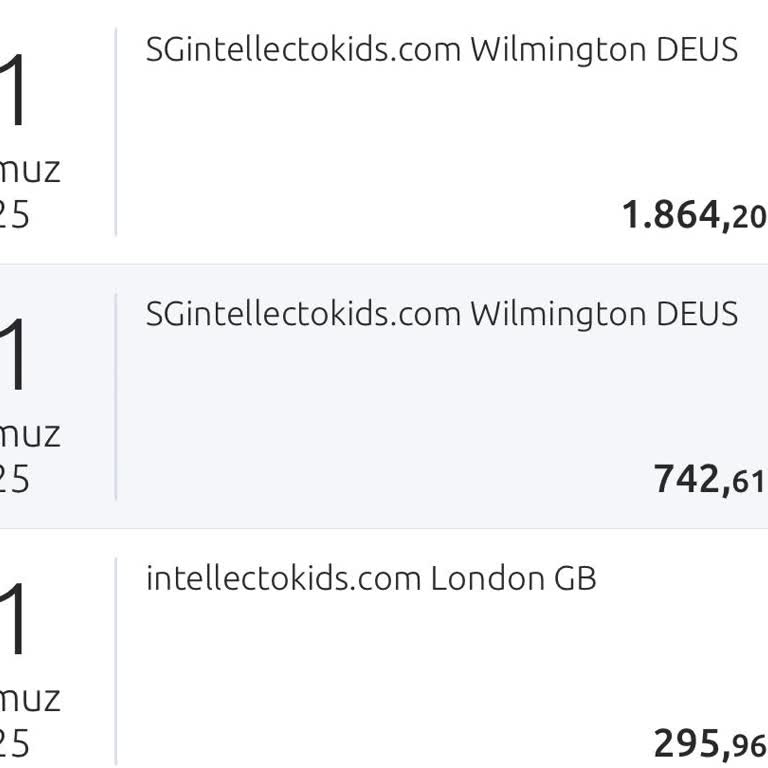Click the vertical divider in the 1.864,20 row
This screenshot has height=768, width=768.
tap(116, 132)
